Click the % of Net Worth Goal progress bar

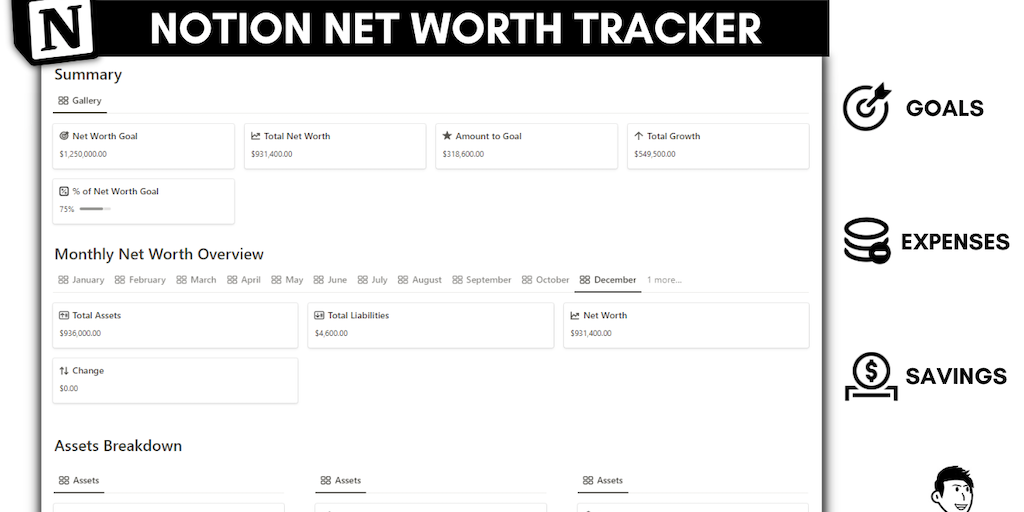94,209
